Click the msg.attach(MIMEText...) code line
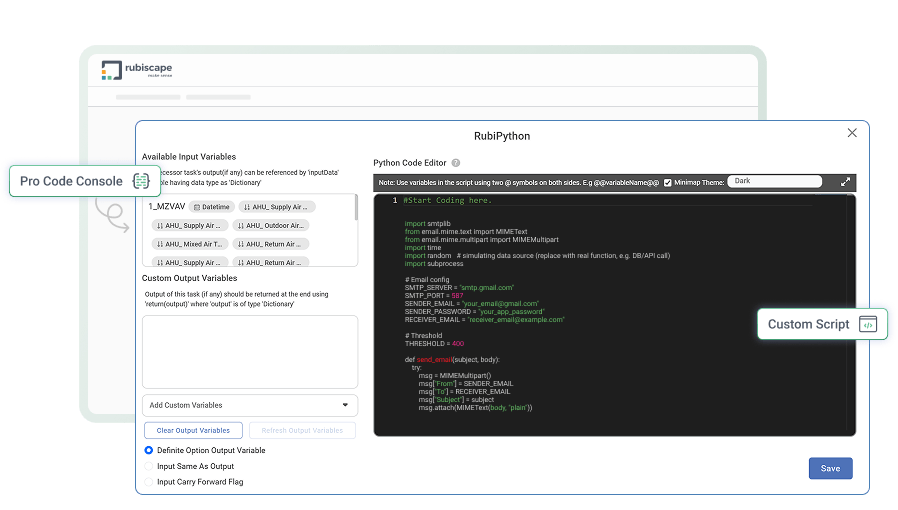Image resolution: width=898 pixels, height=510 pixels. pyautogui.click(x=475, y=408)
